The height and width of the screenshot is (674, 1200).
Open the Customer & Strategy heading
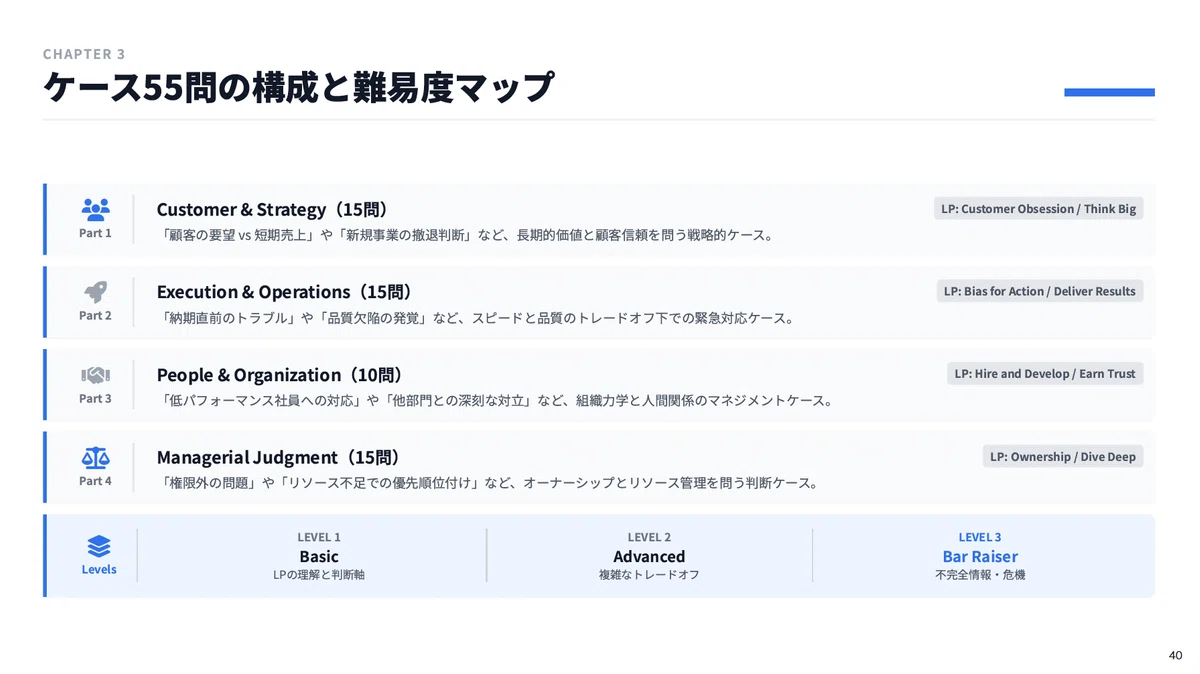point(272,209)
